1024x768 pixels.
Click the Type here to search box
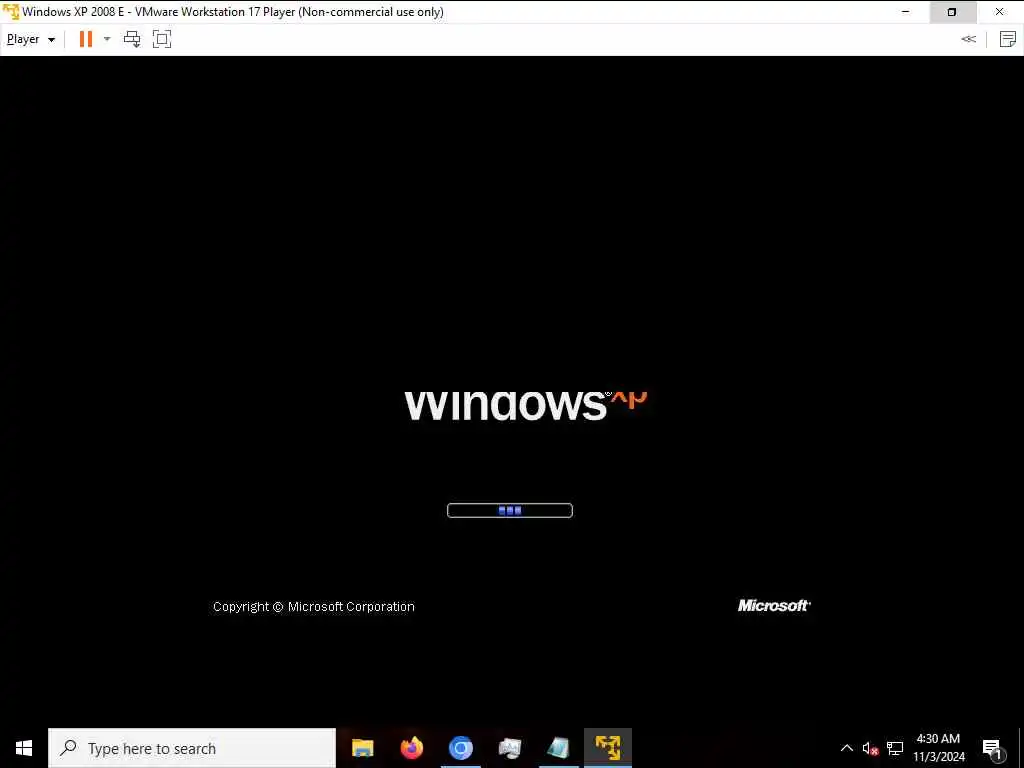coord(192,748)
